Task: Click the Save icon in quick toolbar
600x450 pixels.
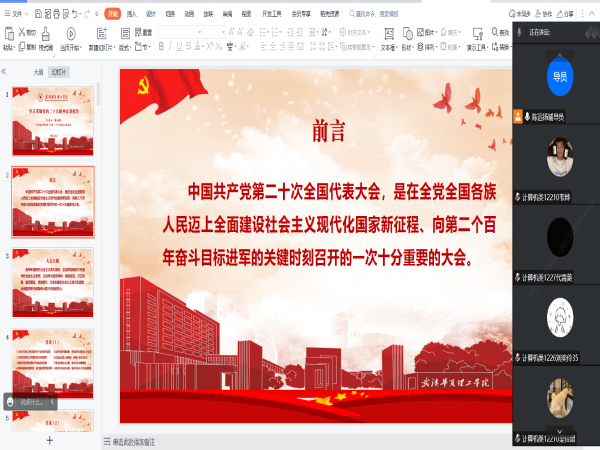Action: click(x=38, y=15)
